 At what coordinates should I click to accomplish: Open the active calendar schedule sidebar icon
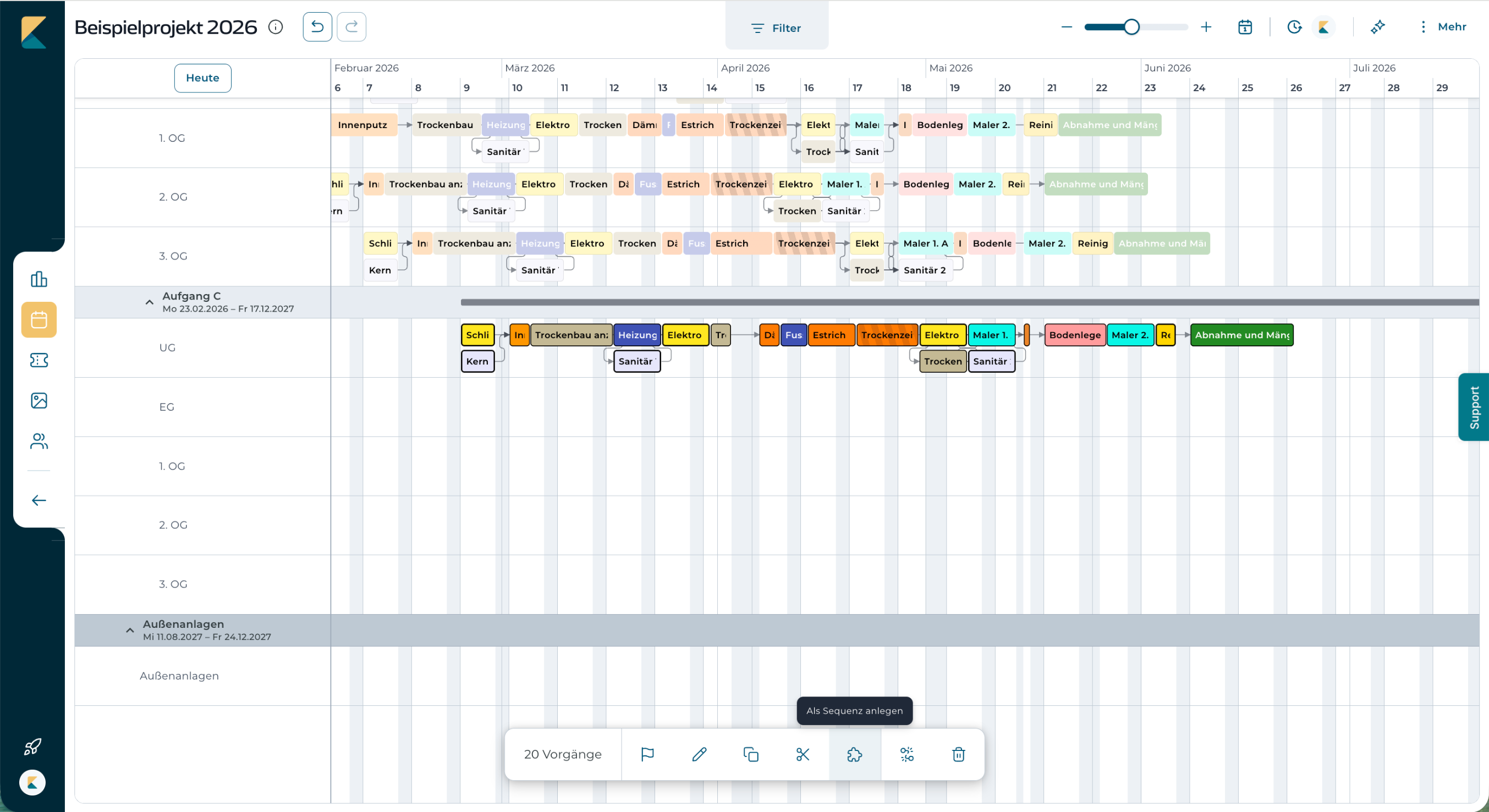39,319
